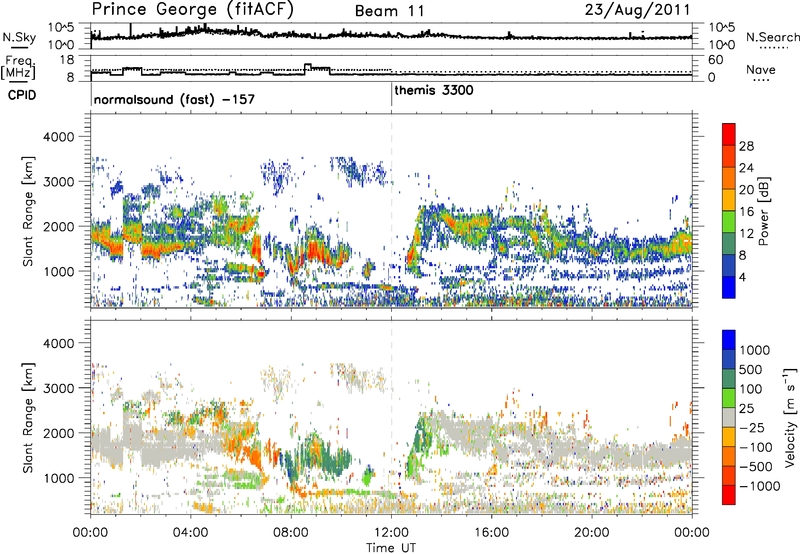Viewport: 800px width, 554px height.
Task: Click the '28' power colorbar tick
Action: 746,146
